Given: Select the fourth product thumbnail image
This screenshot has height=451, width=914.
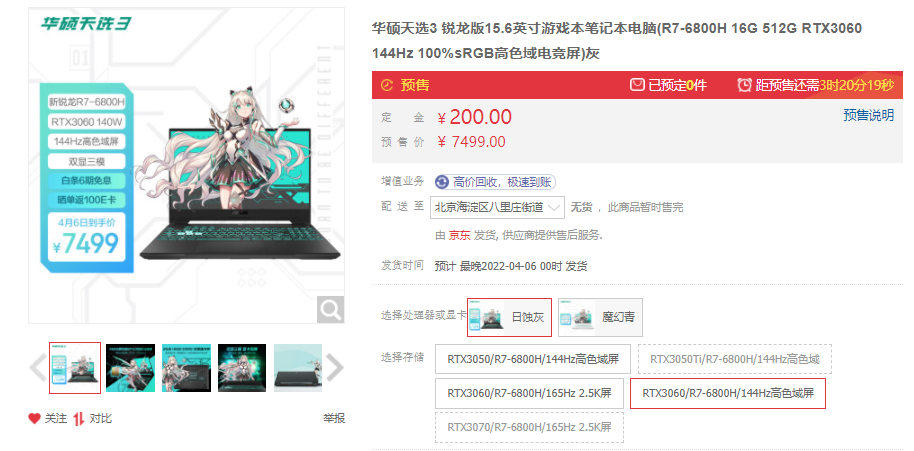Looking at the screenshot, I should tap(242, 368).
